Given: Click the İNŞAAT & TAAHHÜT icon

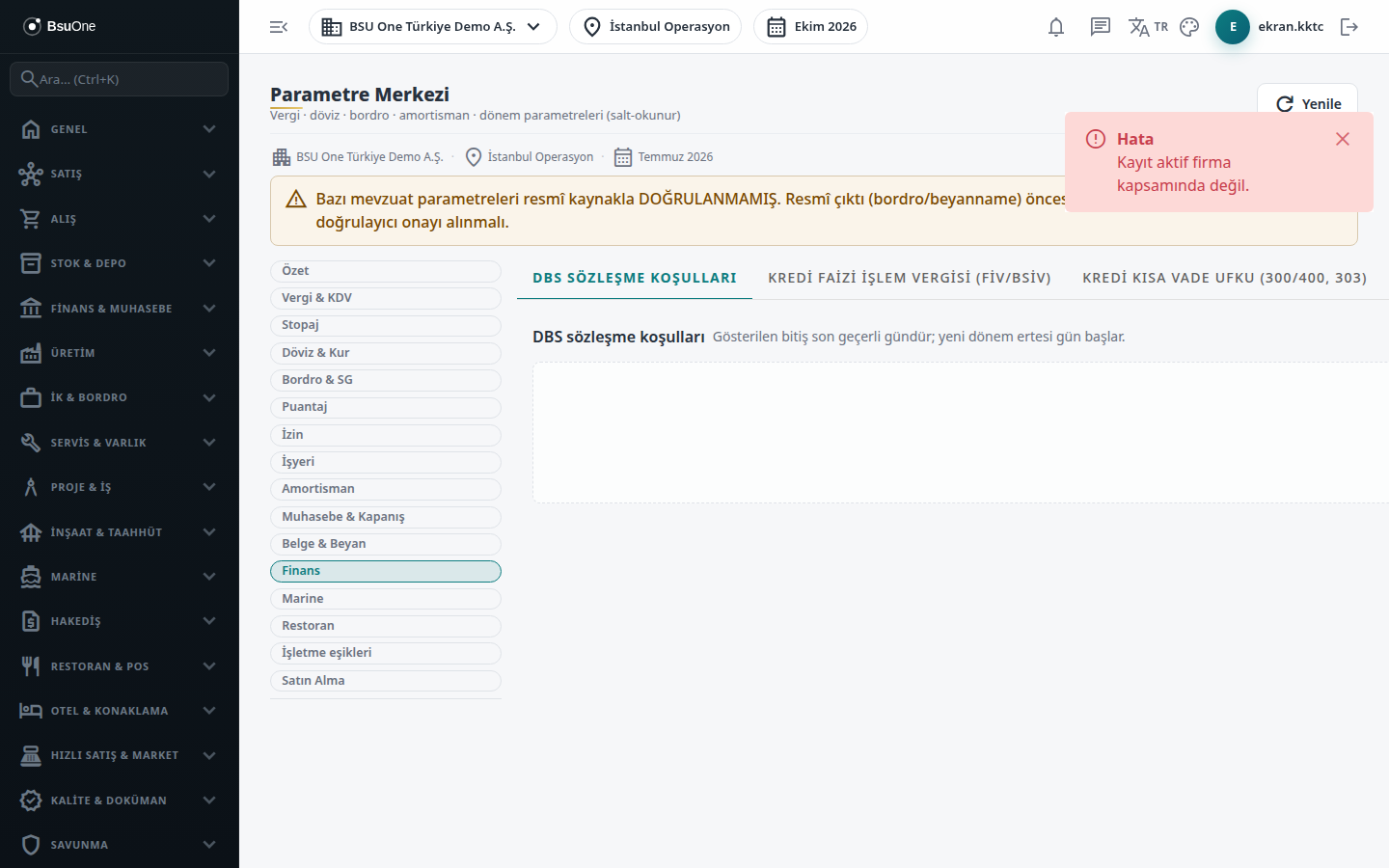Looking at the screenshot, I should point(31,532).
